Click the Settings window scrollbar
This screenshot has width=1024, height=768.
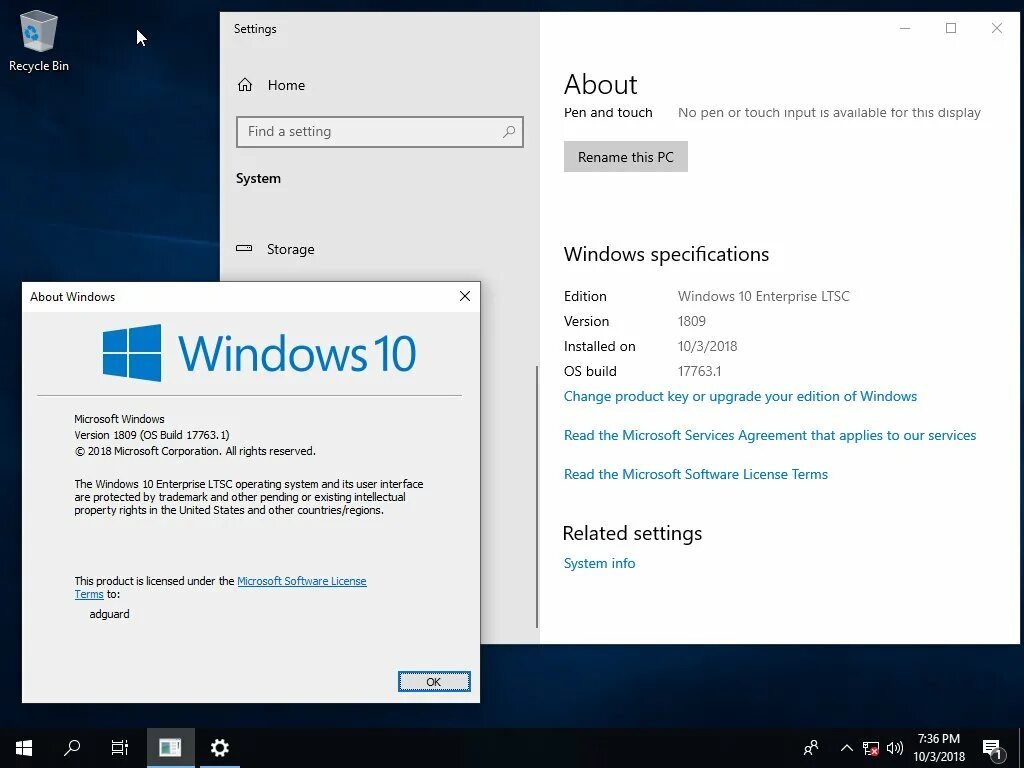click(537, 496)
